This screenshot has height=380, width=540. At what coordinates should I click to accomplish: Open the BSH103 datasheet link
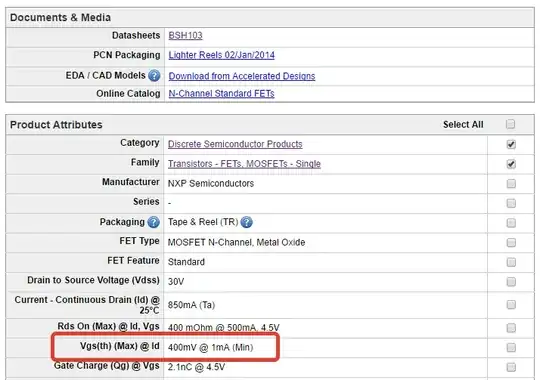point(185,35)
